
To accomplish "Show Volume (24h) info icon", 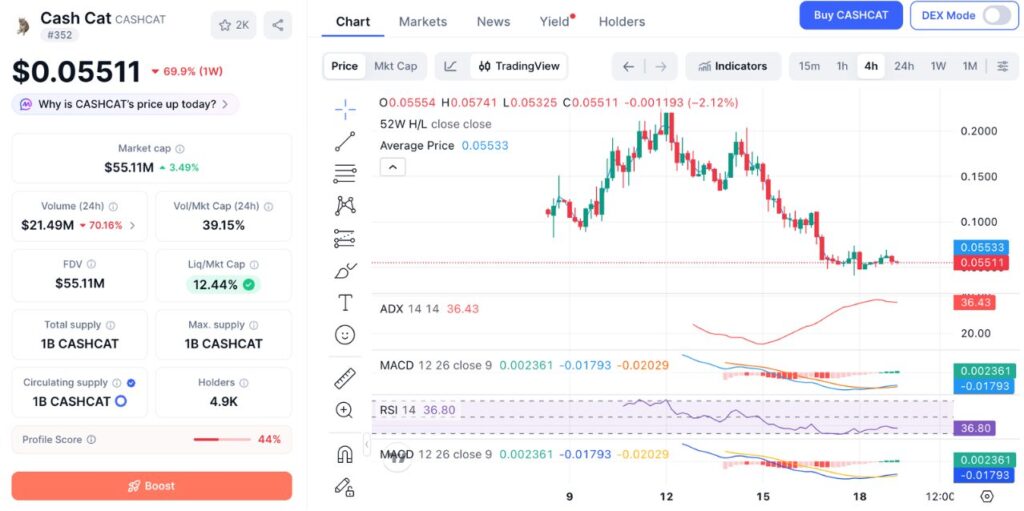I will 113,206.
